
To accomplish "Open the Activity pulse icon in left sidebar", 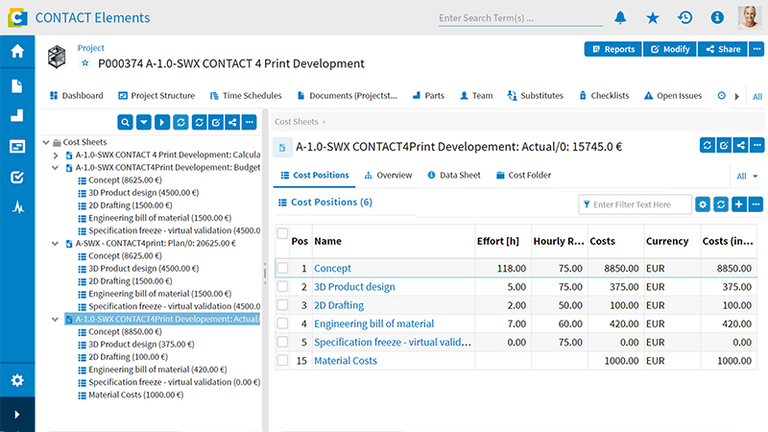I will (18, 208).
